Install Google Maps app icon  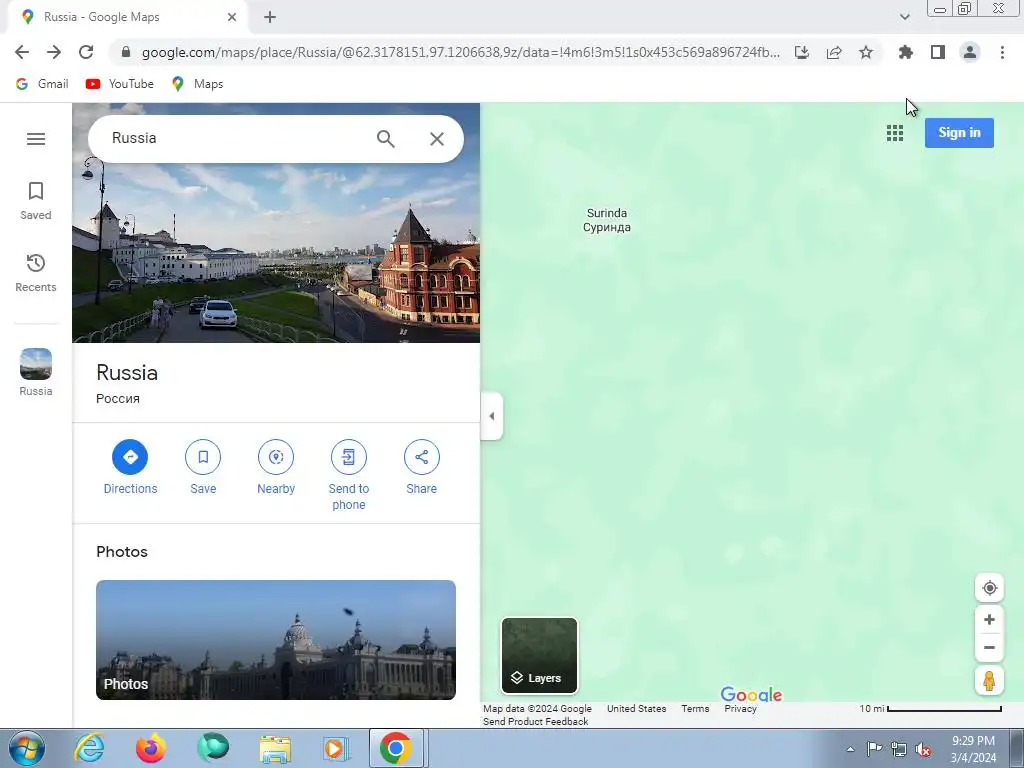pyautogui.click(x=802, y=52)
